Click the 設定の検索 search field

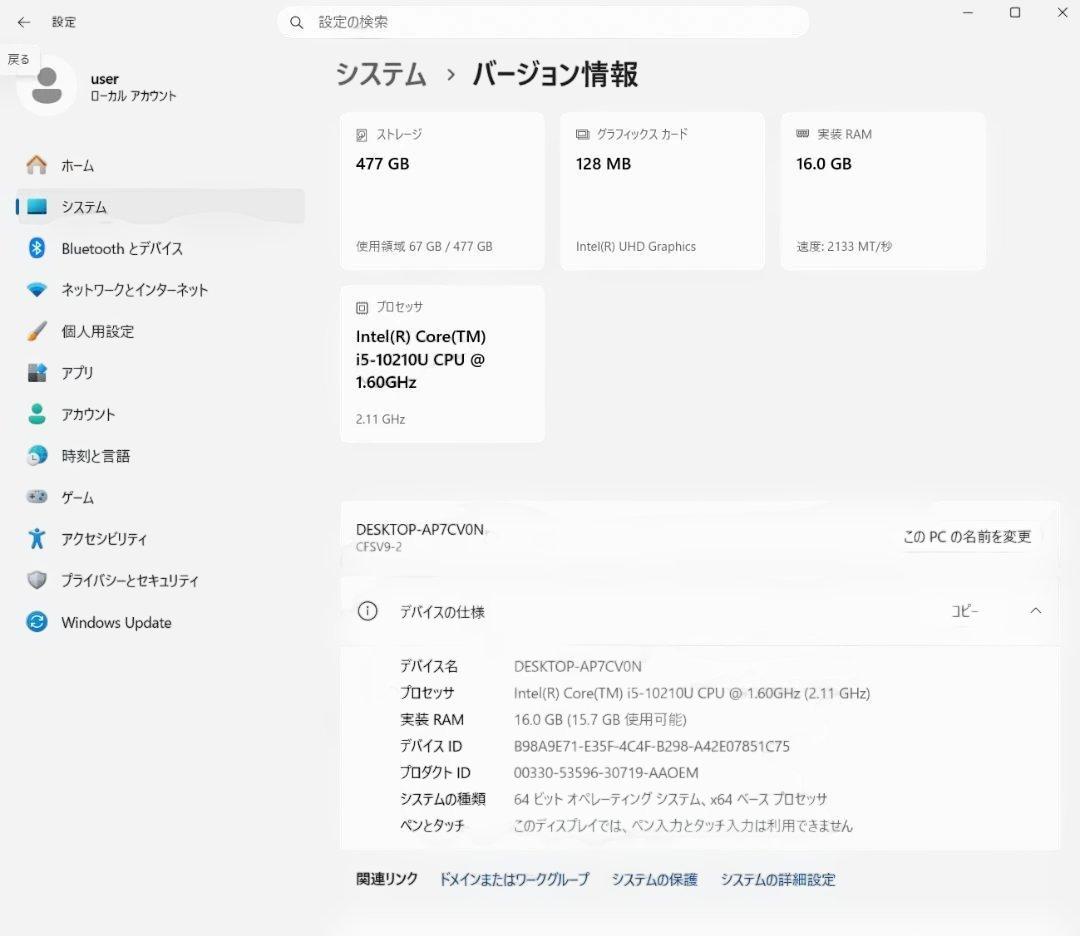click(543, 21)
